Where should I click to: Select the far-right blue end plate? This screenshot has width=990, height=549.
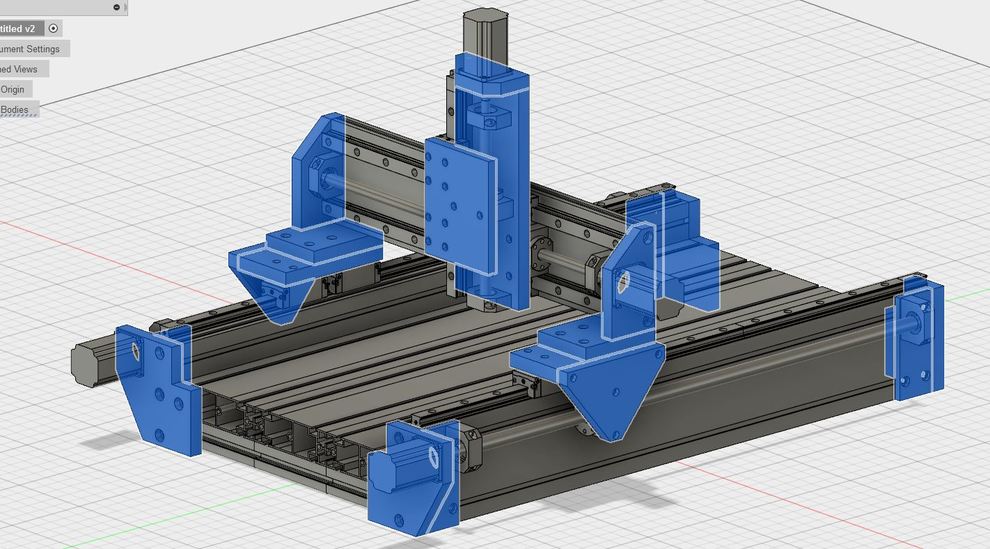[x=915, y=340]
